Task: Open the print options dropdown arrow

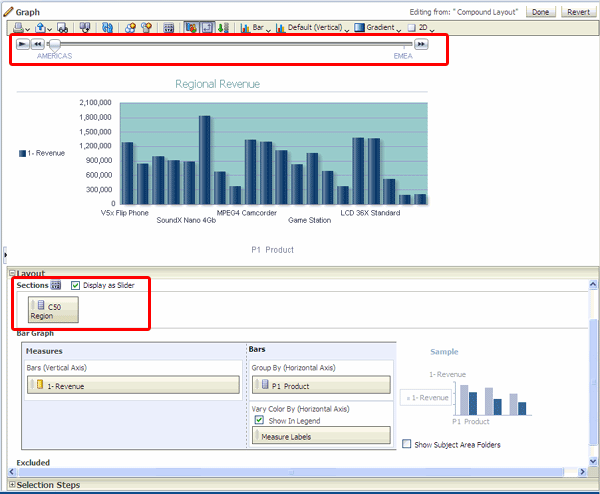Action: 27,29
